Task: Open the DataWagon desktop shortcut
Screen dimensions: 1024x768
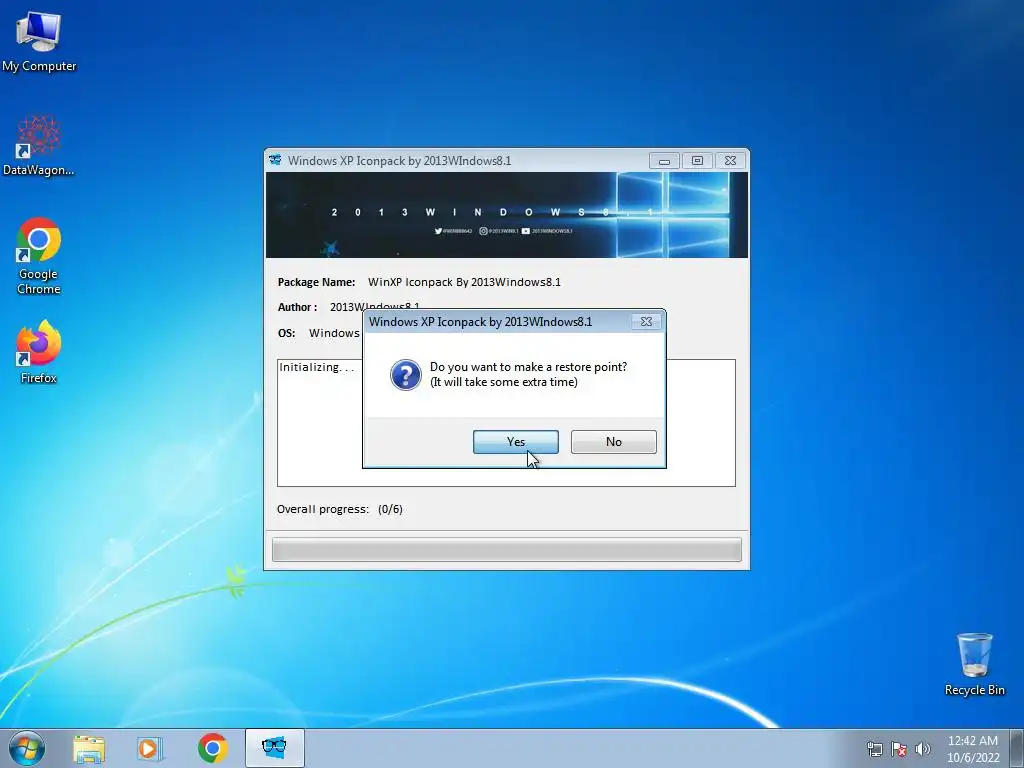Action: pyautogui.click(x=39, y=145)
